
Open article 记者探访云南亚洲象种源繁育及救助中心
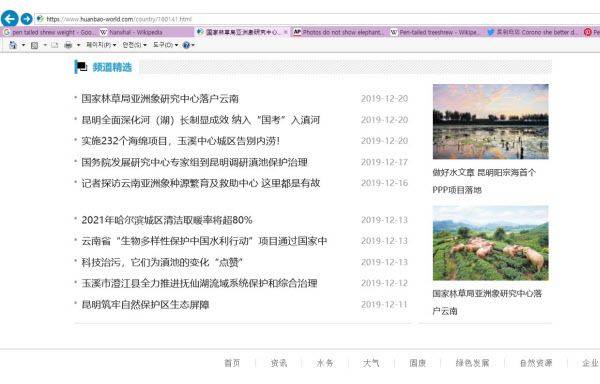click(201, 183)
